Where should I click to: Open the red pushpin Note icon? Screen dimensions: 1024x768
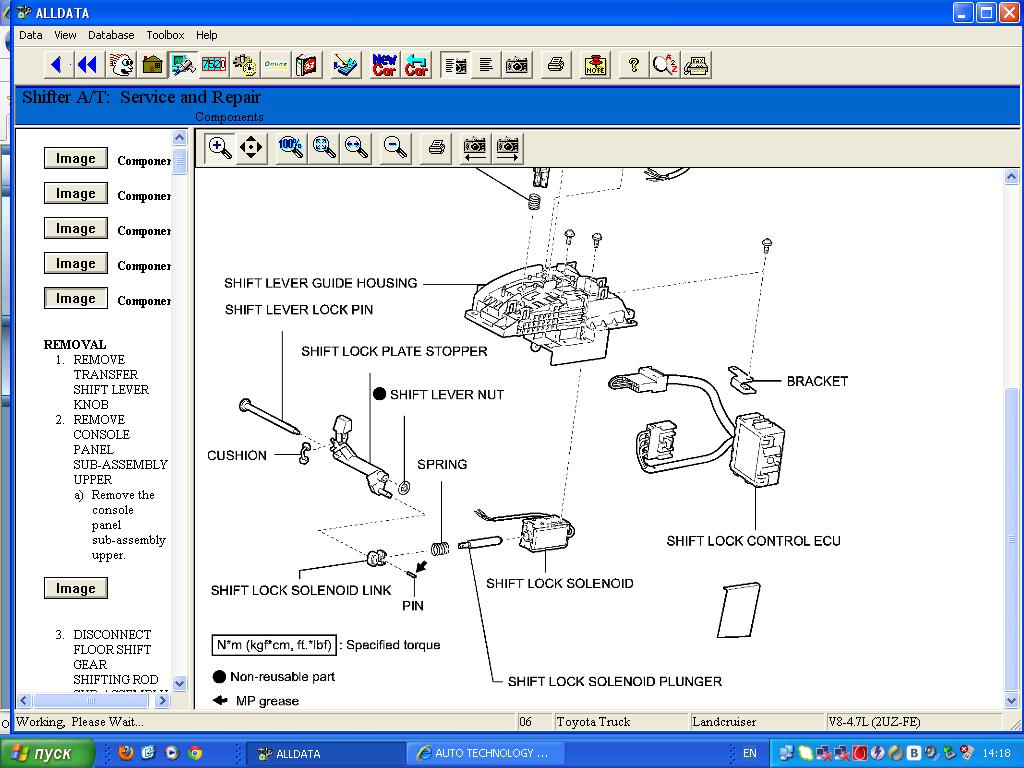click(595, 65)
